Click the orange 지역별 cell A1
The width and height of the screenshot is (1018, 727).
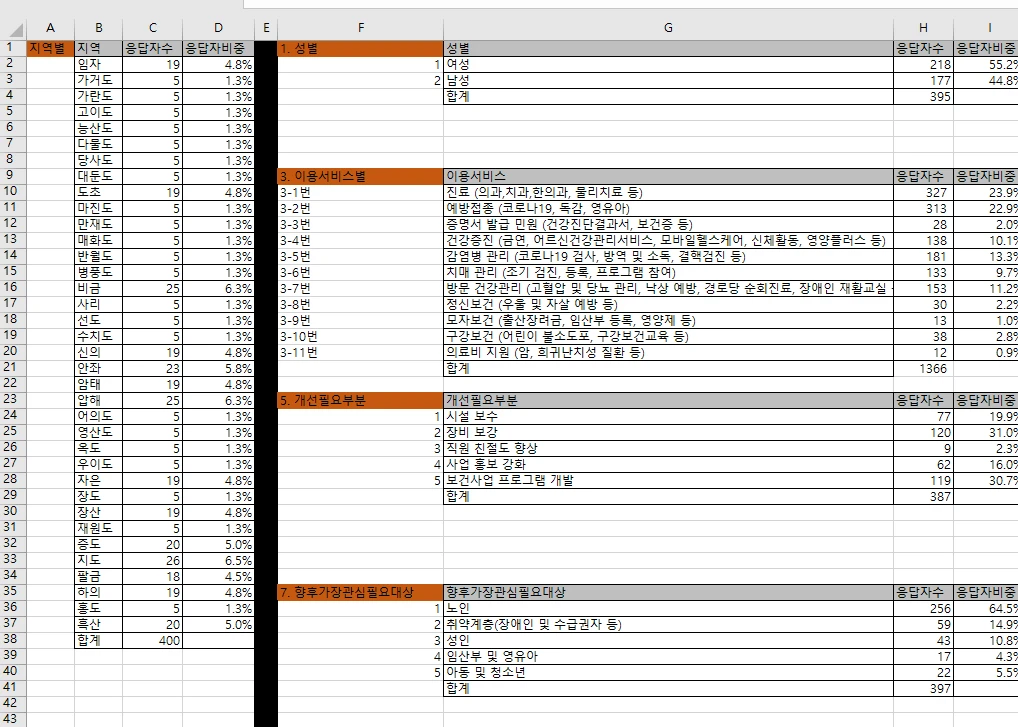coord(51,48)
